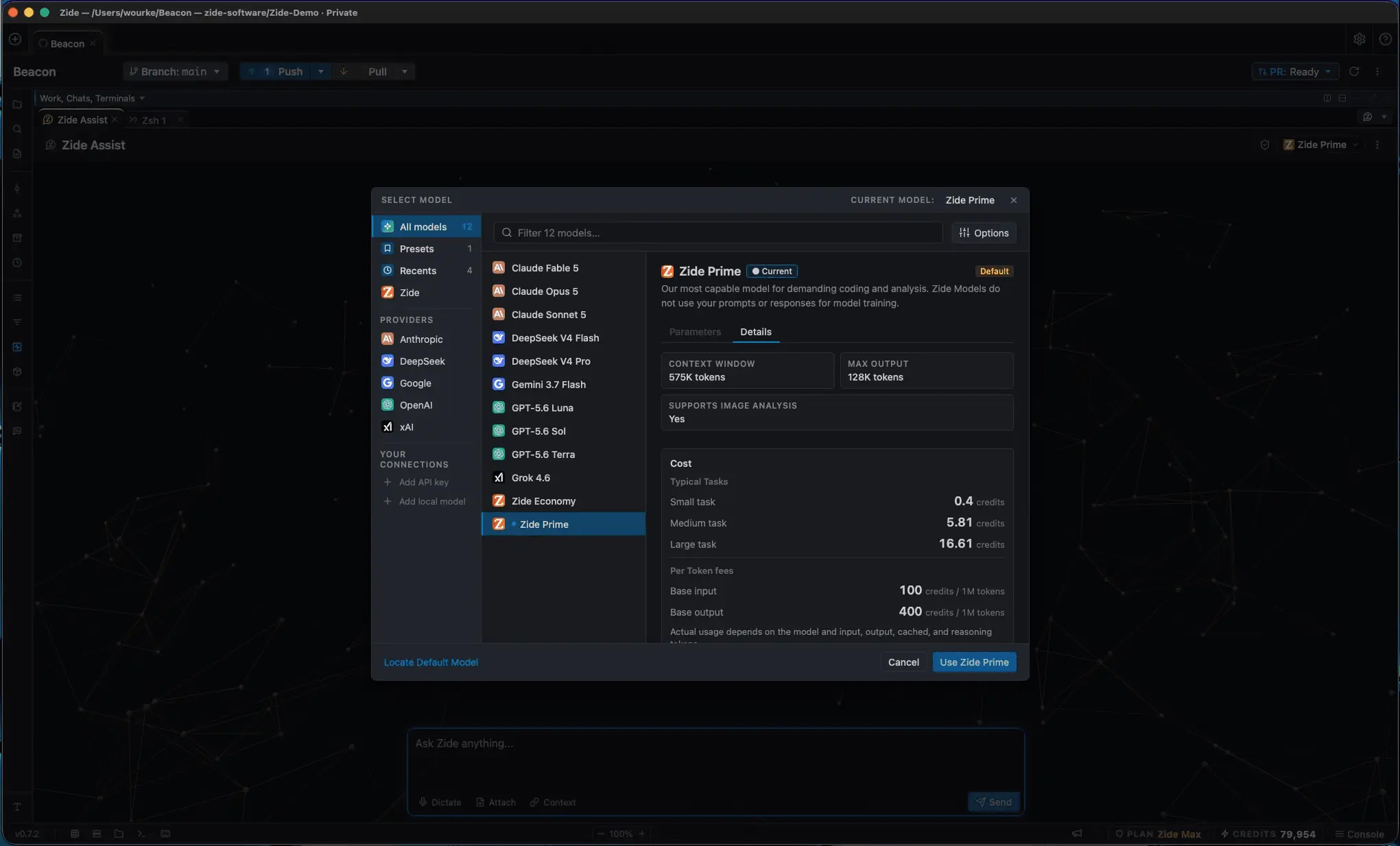
Task: Open search icon in left sidebar
Action: click(x=17, y=129)
